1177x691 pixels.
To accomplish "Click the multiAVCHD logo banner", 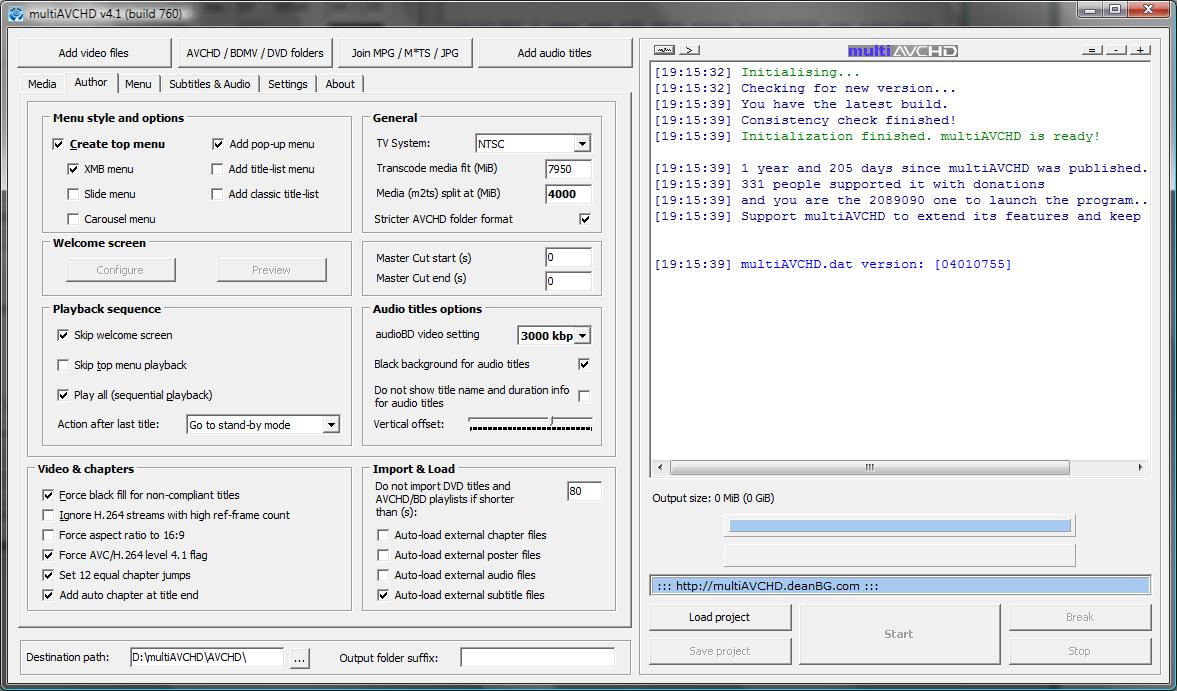I will (x=902, y=51).
